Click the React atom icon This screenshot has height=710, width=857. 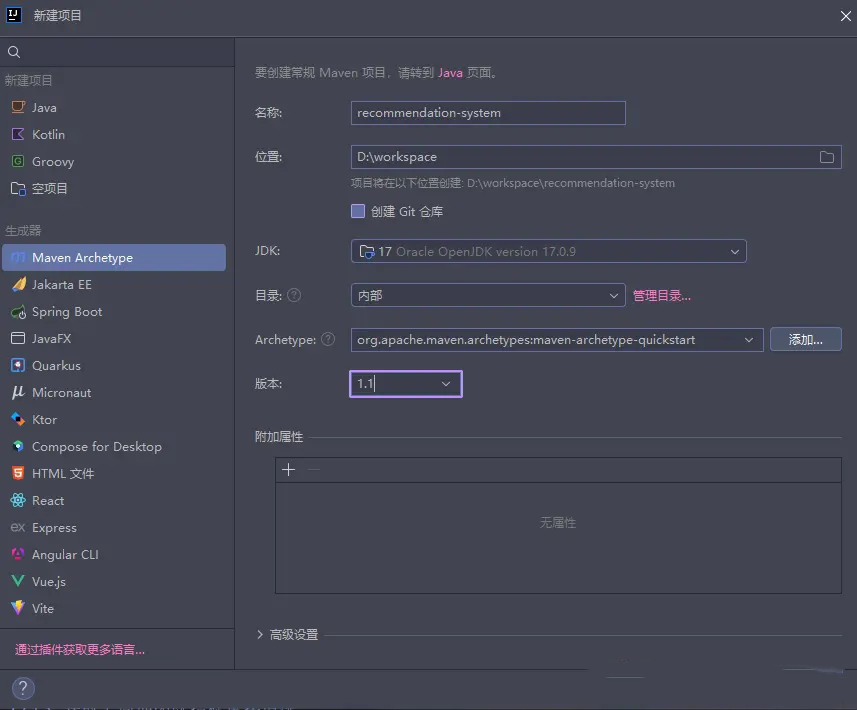[18, 500]
